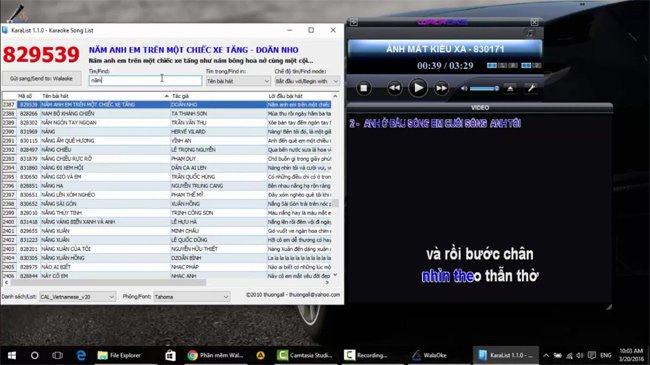Adjust the player volume slider
650x365 pixels.
tap(484, 88)
